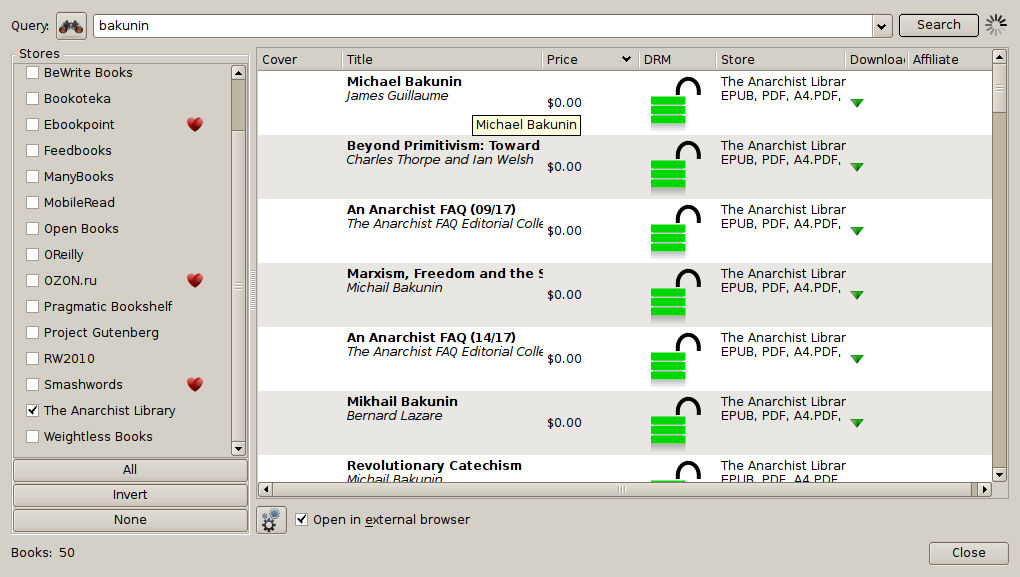
Task: Click into the Query text field
Action: [483, 27]
